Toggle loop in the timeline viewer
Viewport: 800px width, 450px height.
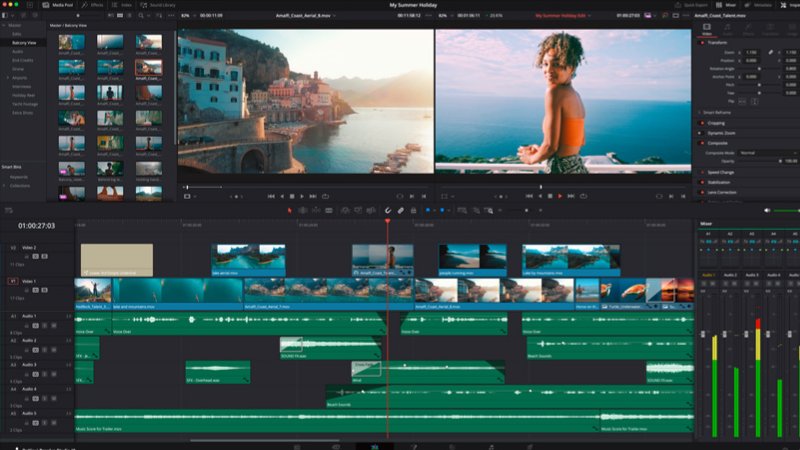point(583,196)
